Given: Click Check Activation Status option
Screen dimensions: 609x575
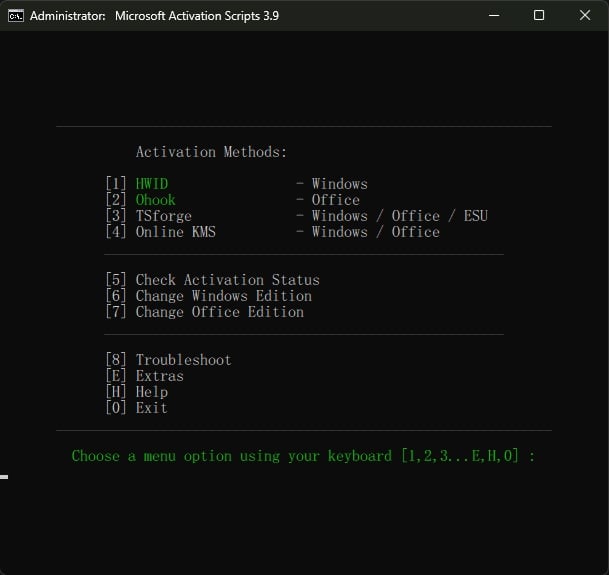Looking at the screenshot, I should pos(227,280).
